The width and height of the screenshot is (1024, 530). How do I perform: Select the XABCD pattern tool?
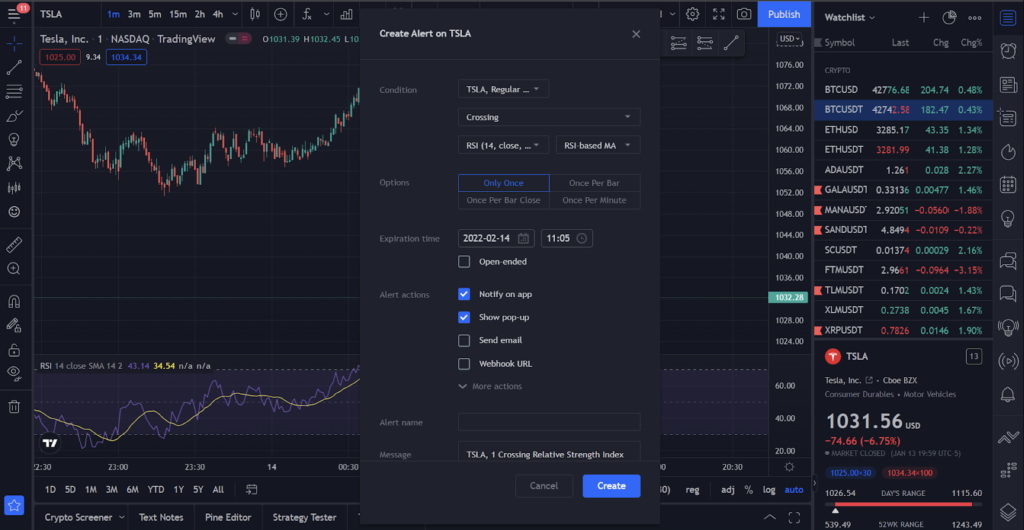coord(14,164)
